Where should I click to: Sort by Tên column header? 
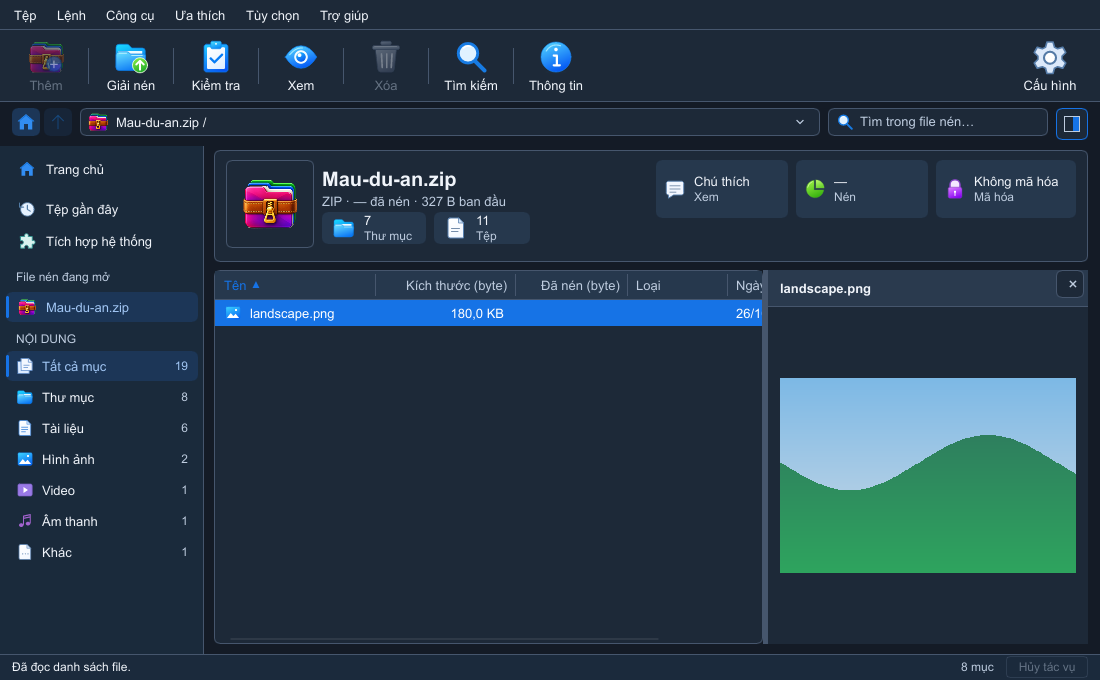(x=295, y=286)
